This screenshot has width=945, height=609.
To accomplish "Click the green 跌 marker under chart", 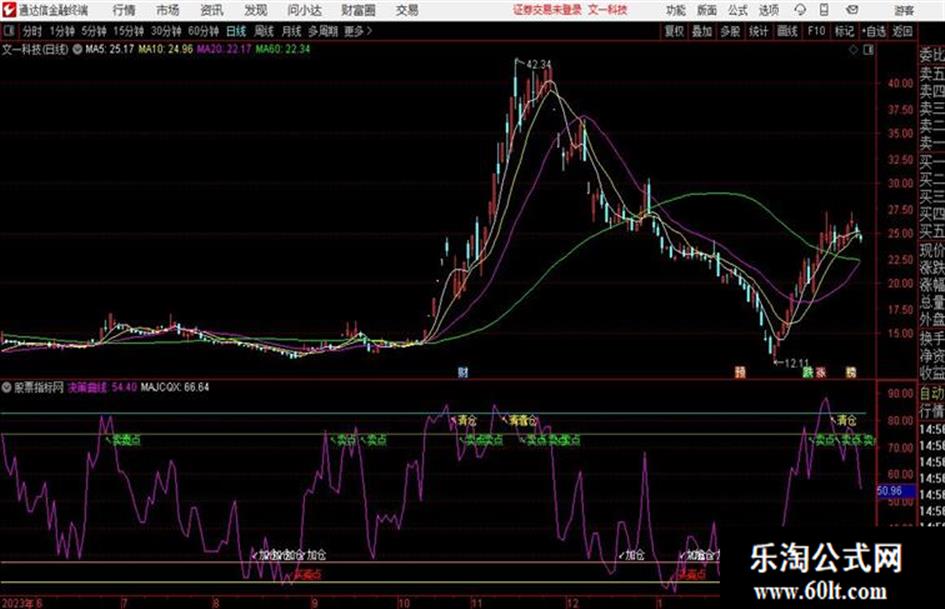I will pyautogui.click(x=808, y=372).
